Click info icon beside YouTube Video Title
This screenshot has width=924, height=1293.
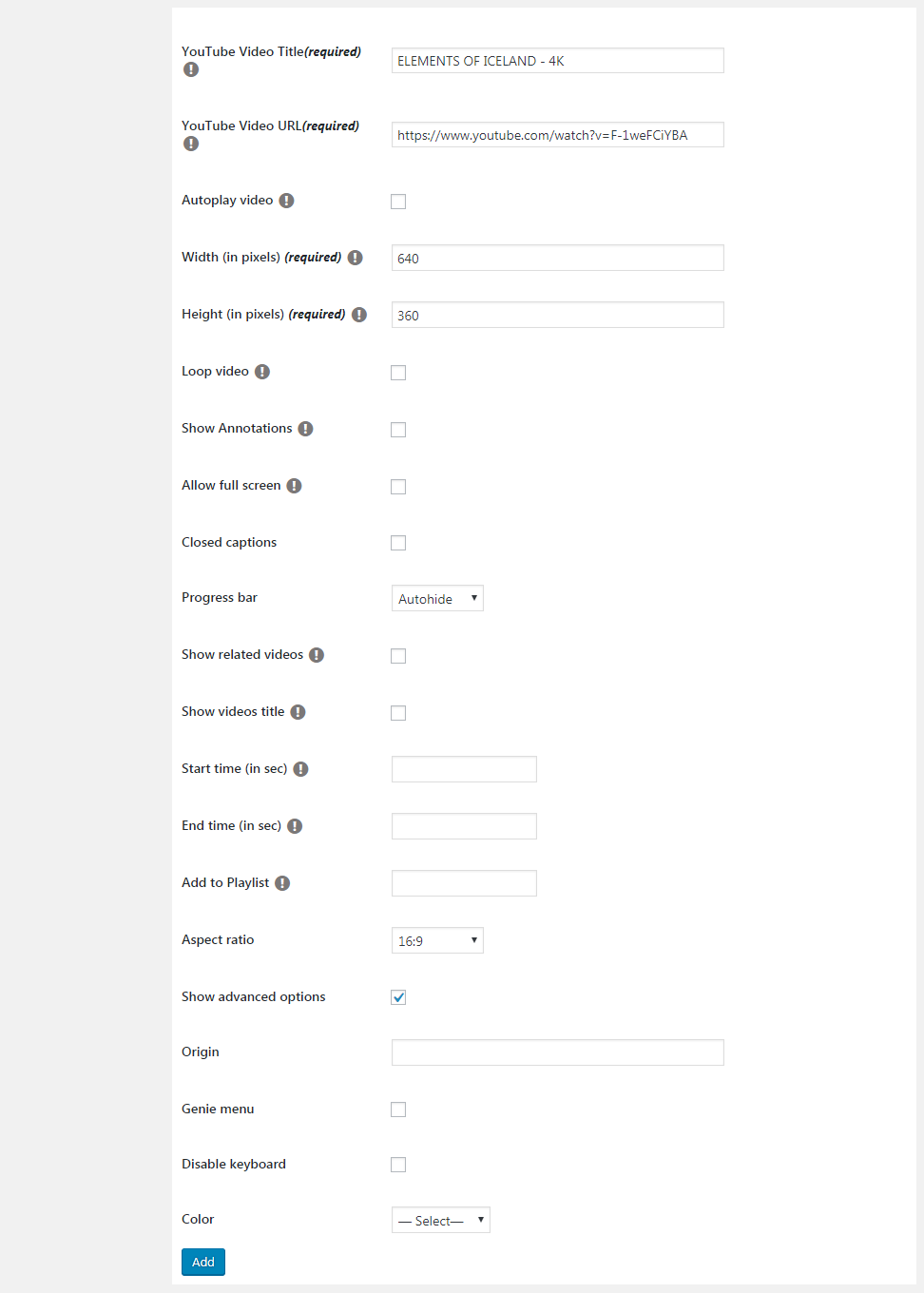tap(191, 69)
